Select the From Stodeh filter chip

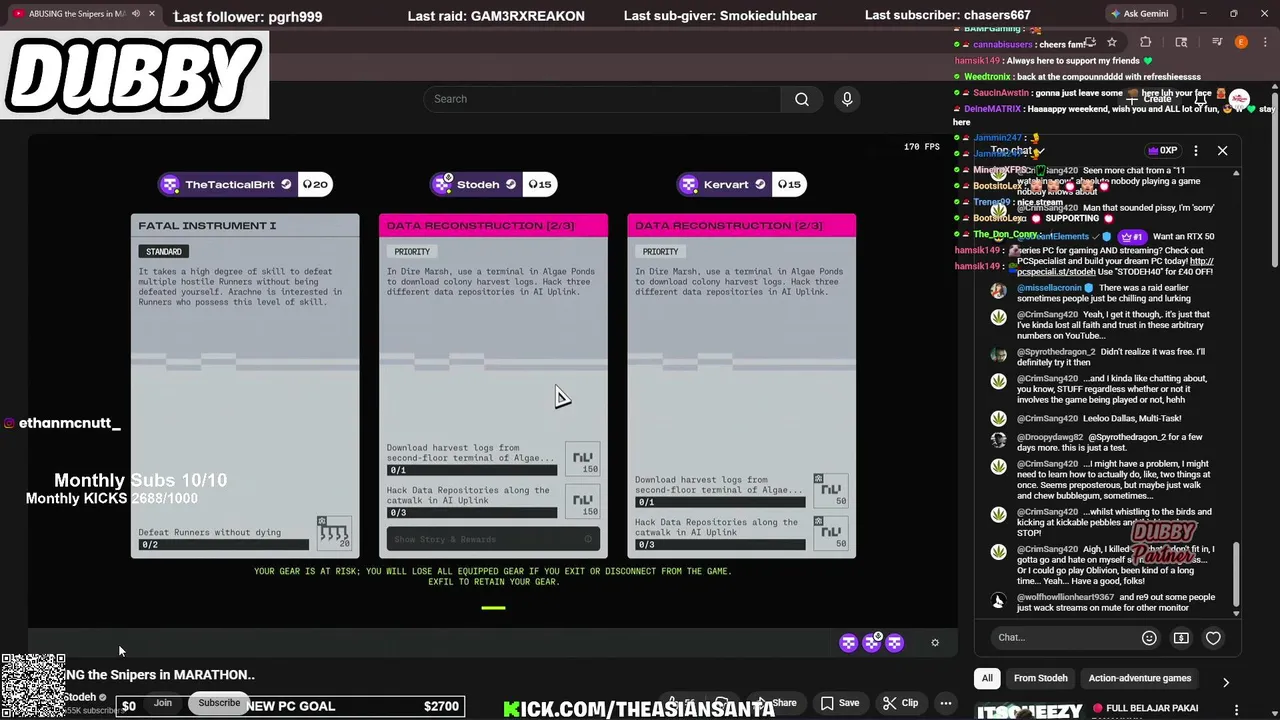1040,678
